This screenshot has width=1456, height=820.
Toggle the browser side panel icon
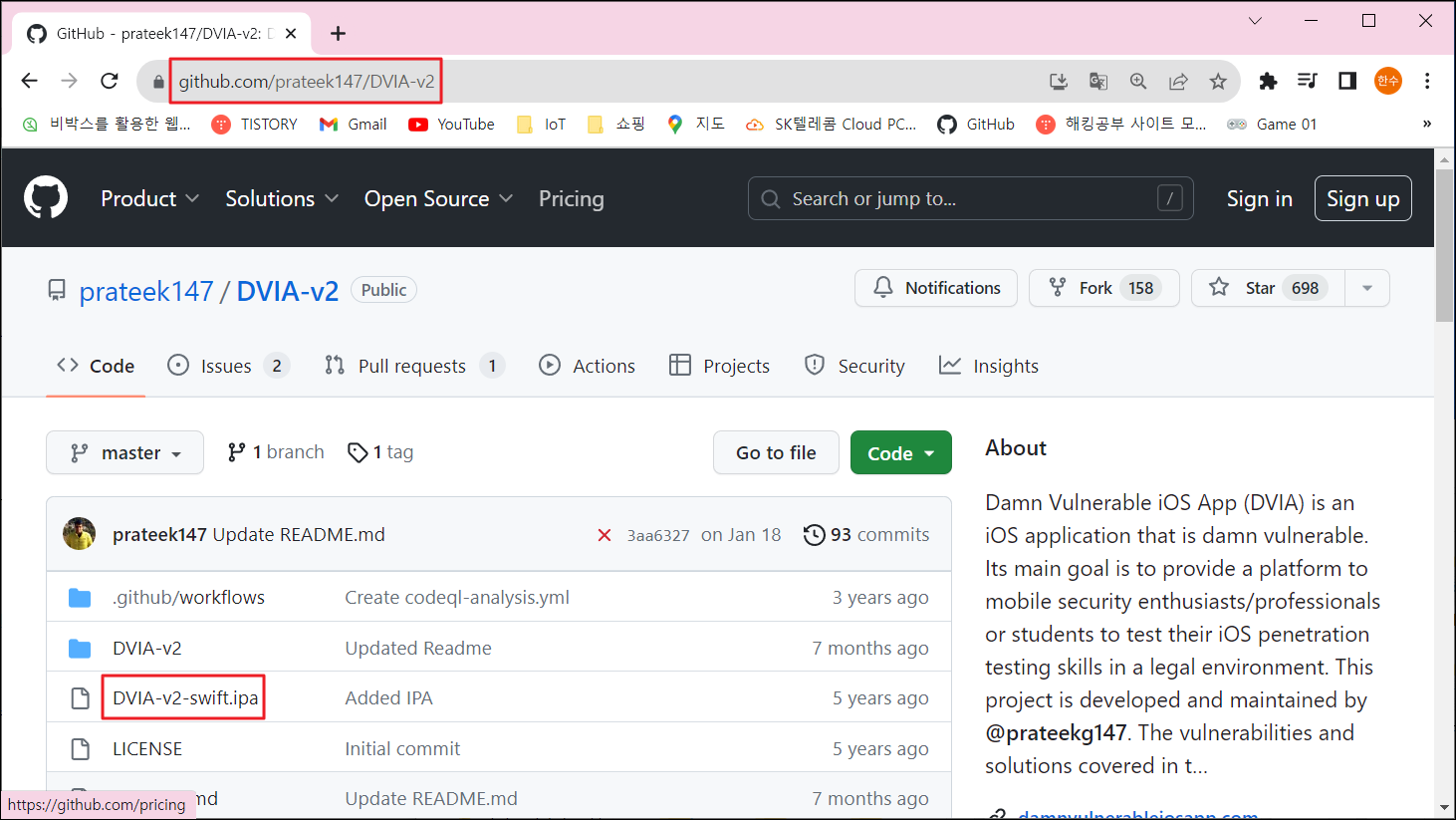pos(1347,82)
